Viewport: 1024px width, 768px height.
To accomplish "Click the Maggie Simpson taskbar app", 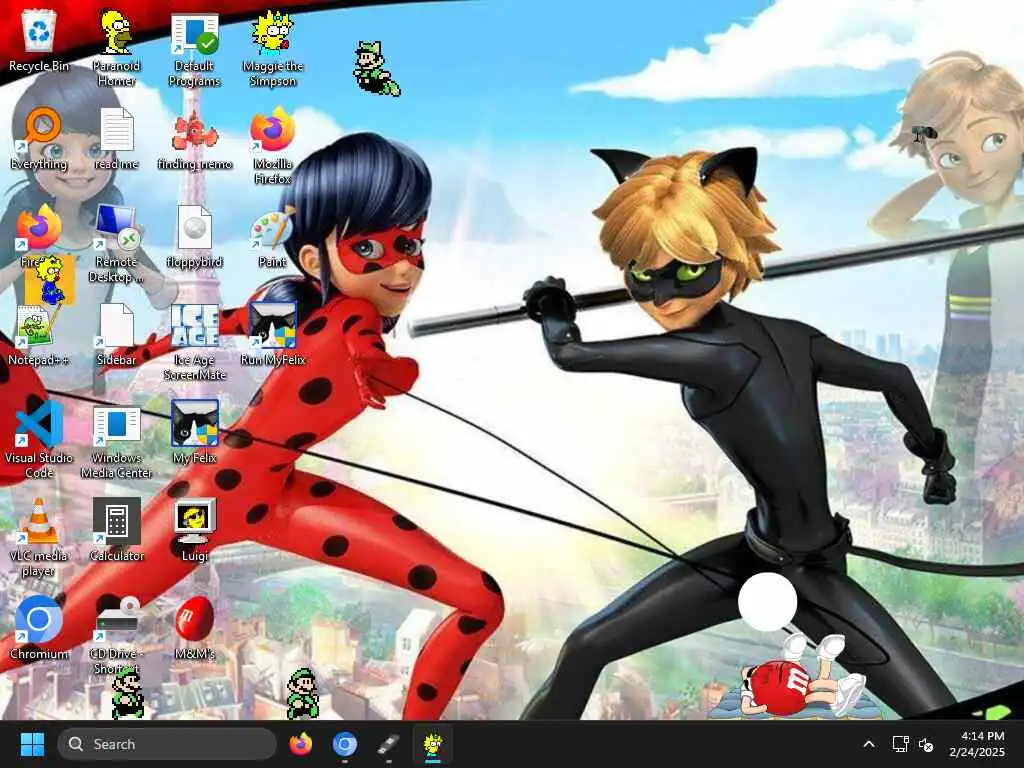I will coord(432,744).
